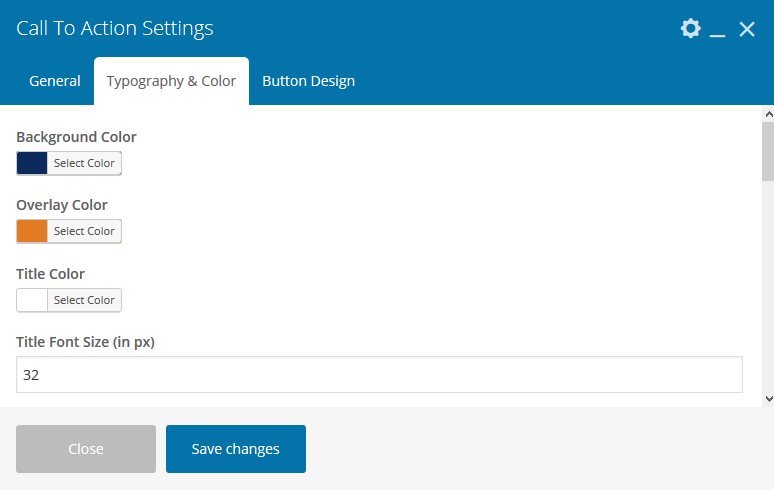Open the settings gear in dialog header
Viewport: 774px width, 490px height.
point(690,29)
